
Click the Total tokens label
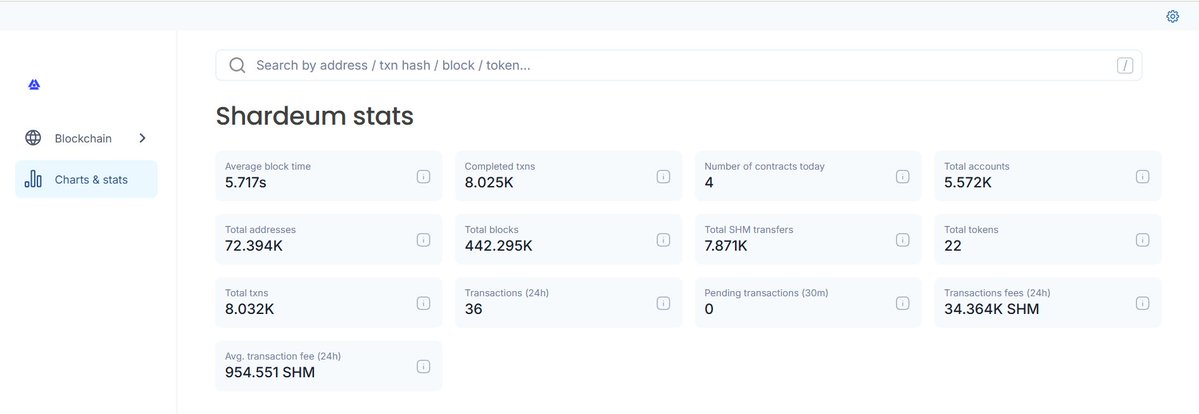pyautogui.click(x=971, y=230)
